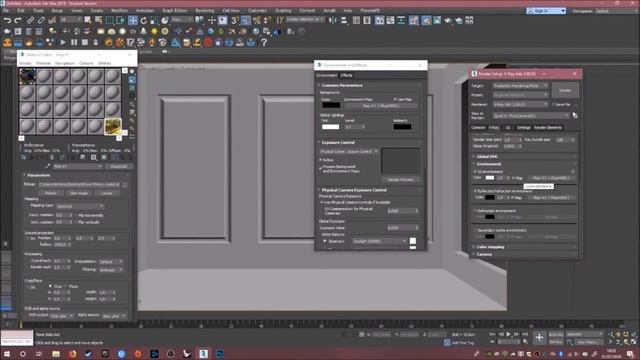Enable Refraction environment checkbox
The width and height of the screenshot is (640, 360).
[476, 211]
